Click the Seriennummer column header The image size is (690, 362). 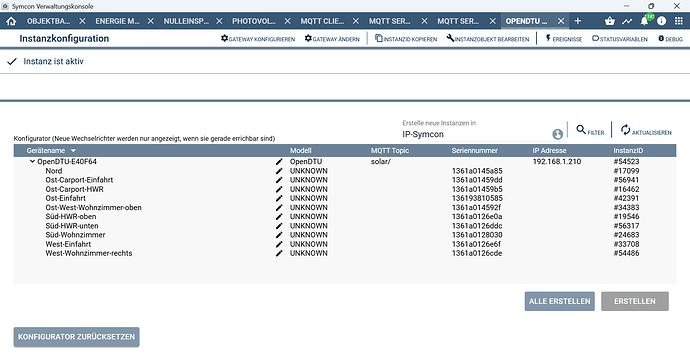coord(474,151)
